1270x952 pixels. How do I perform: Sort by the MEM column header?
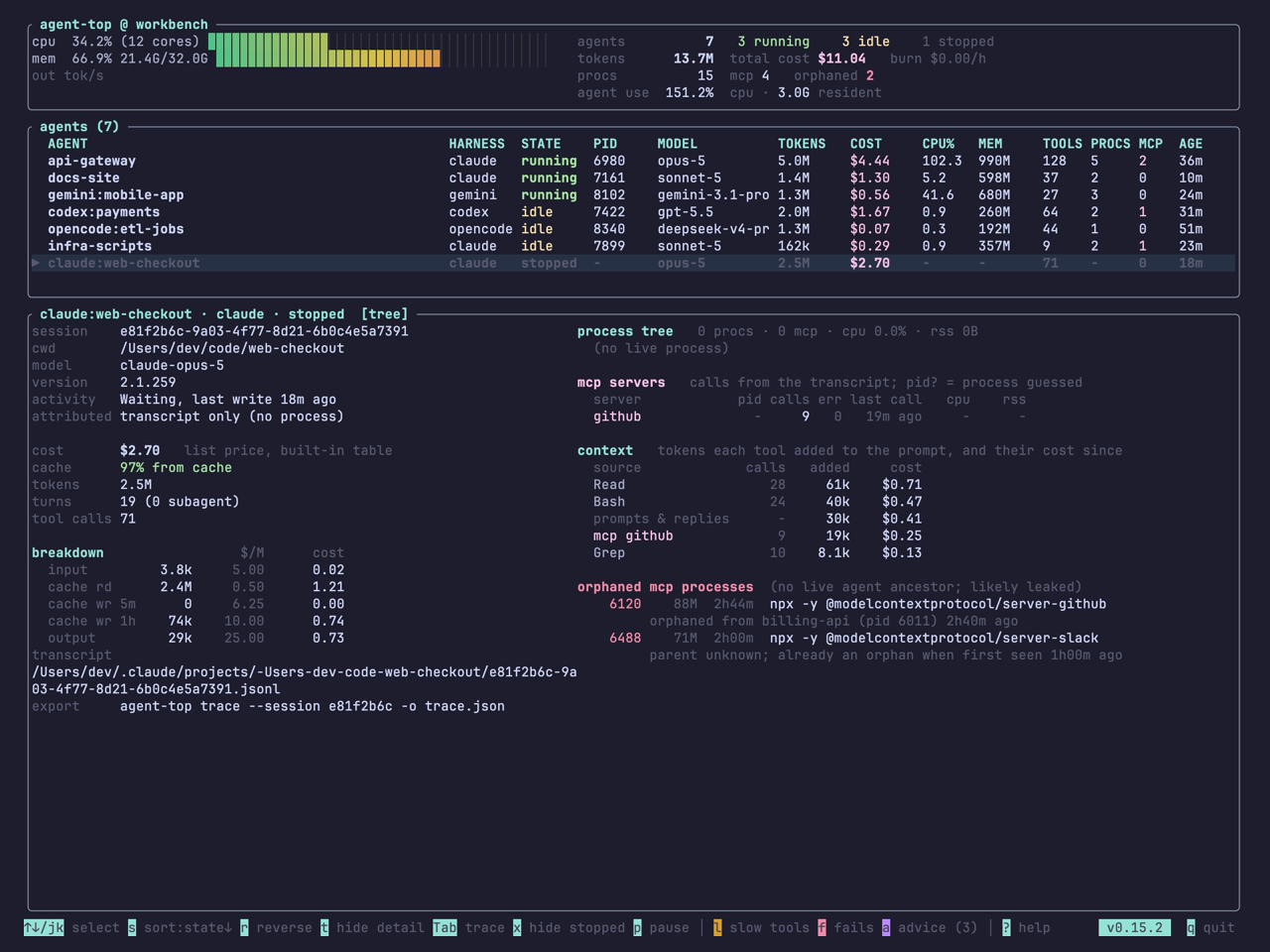(x=990, y=144)
